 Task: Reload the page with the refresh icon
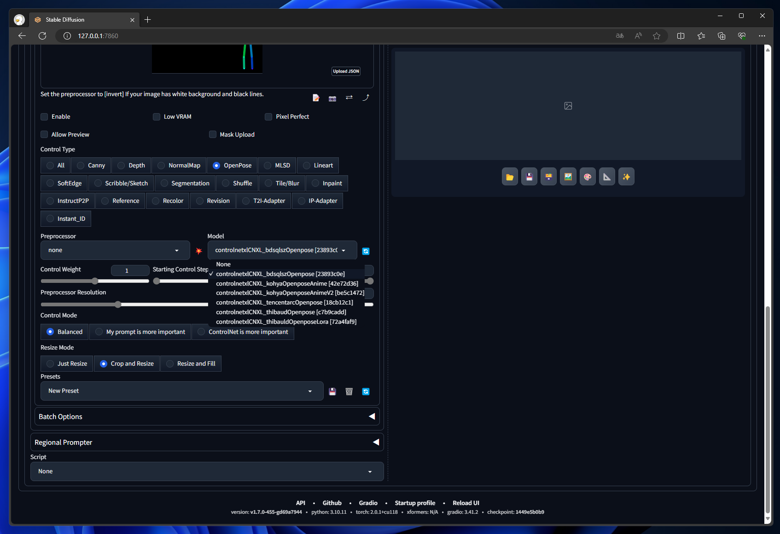pyautogui.click(x=42, y=36)
